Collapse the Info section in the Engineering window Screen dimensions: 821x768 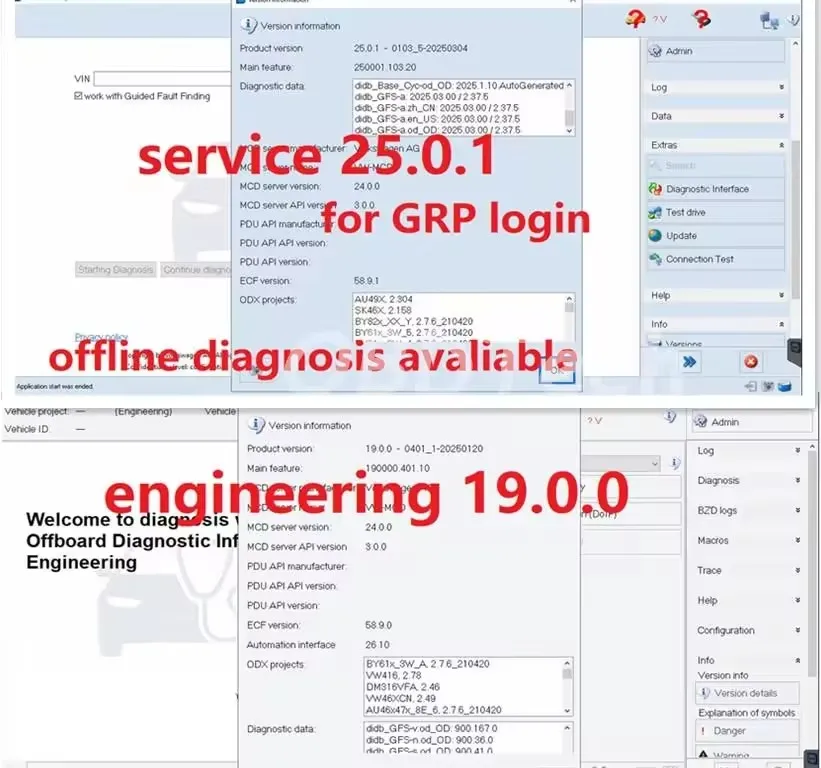click(749, 660)
